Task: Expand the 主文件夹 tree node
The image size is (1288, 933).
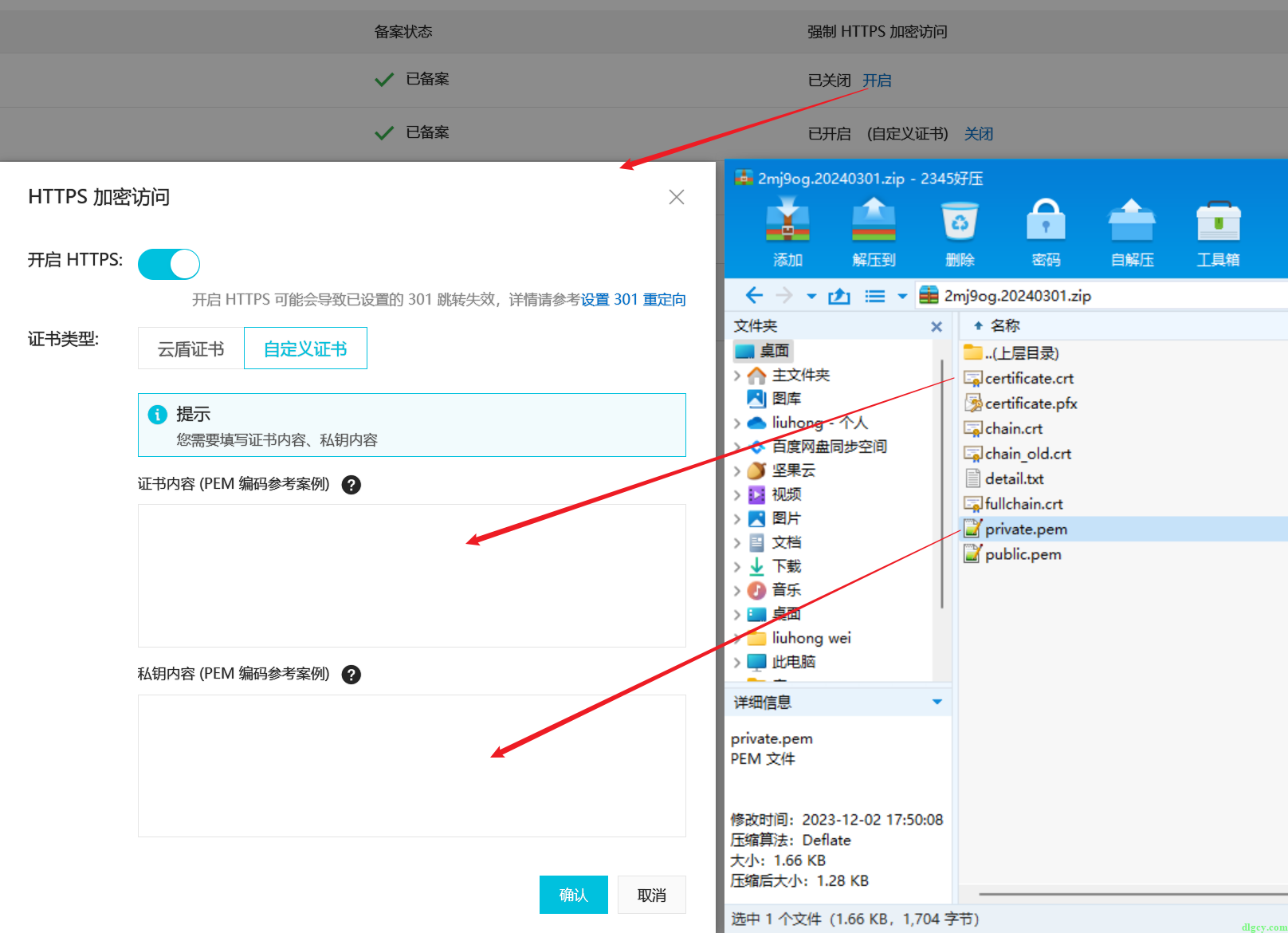Action: 736,375
